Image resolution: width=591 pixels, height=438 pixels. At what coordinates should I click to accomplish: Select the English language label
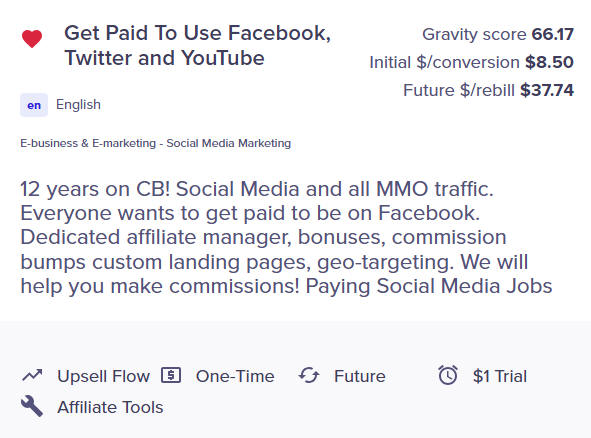tap(78, 104)
